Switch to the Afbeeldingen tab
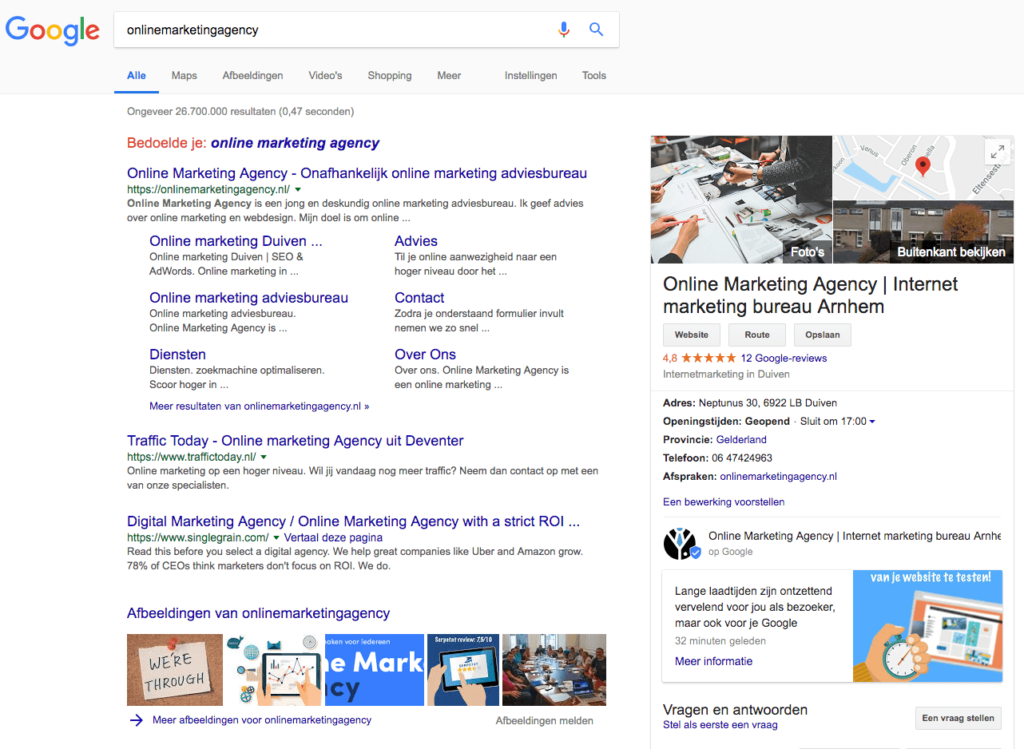Screen dimensions: 1024x749 (253, 75)
